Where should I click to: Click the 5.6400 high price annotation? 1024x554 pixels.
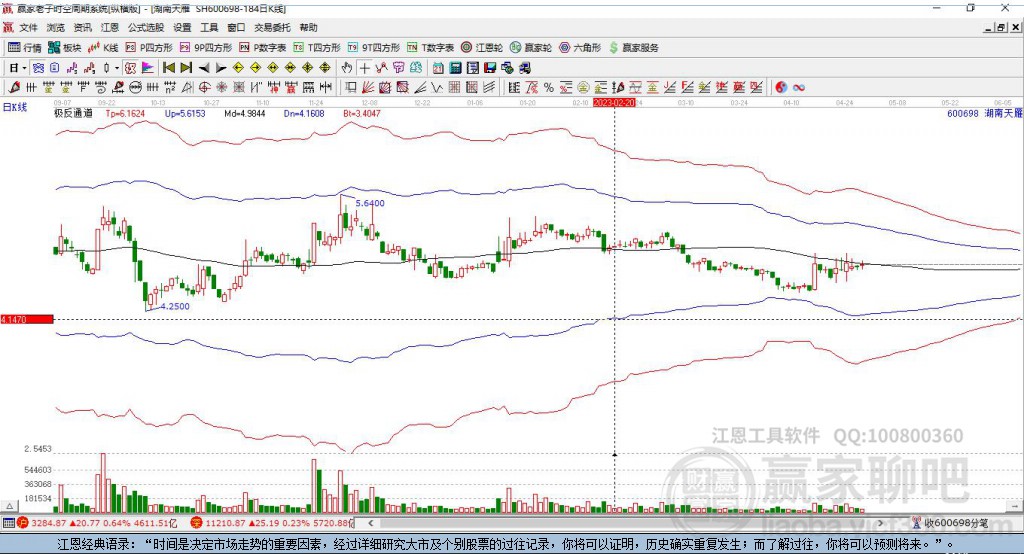click(x=370, y=203)
